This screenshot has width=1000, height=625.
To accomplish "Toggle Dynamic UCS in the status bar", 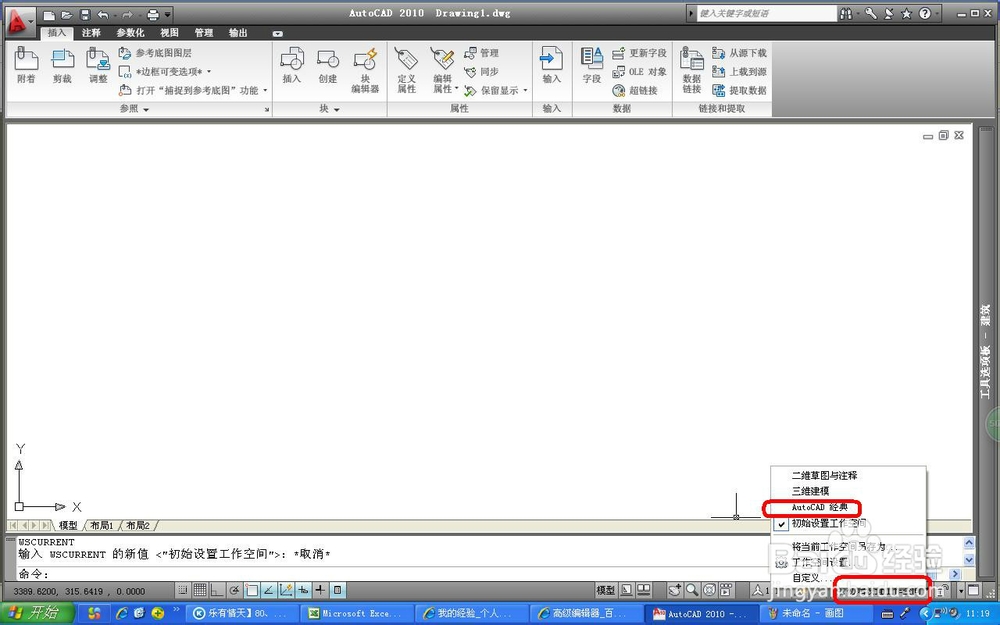I will 286,591.
